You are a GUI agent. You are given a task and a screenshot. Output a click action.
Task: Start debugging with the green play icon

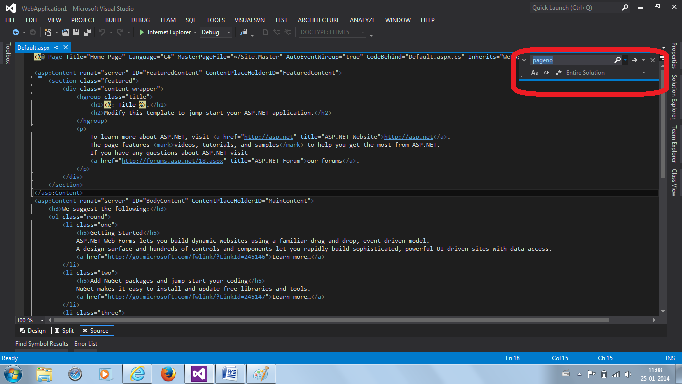coord(141,32)
